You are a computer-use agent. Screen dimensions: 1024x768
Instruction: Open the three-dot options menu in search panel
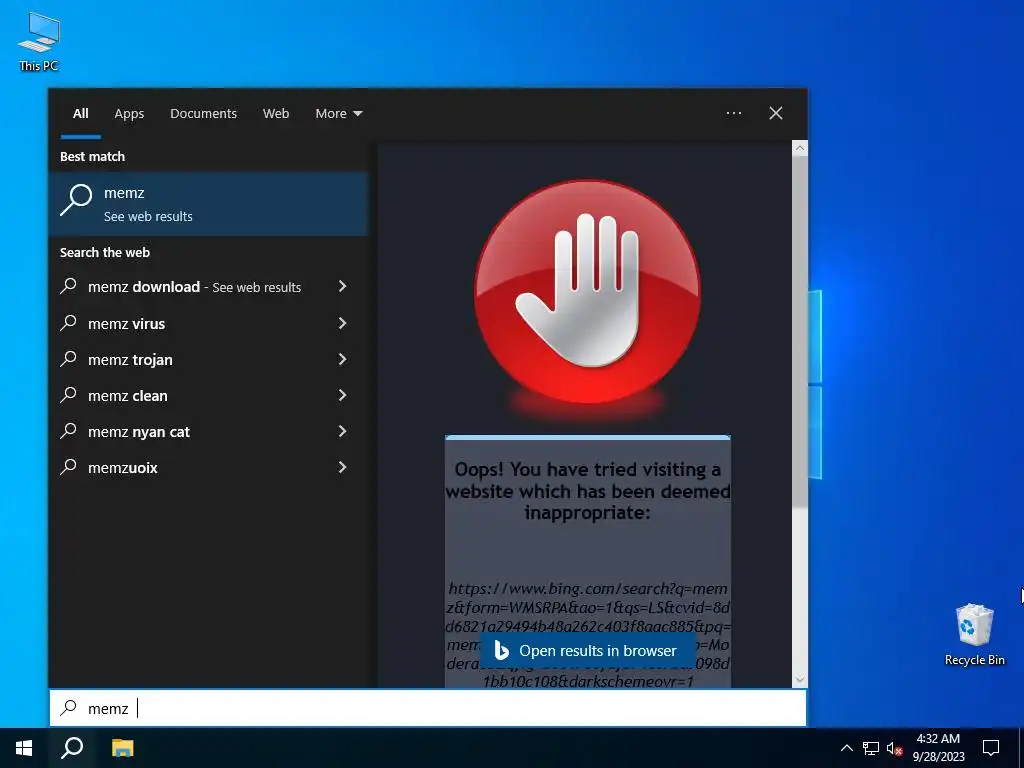point(734,113)
